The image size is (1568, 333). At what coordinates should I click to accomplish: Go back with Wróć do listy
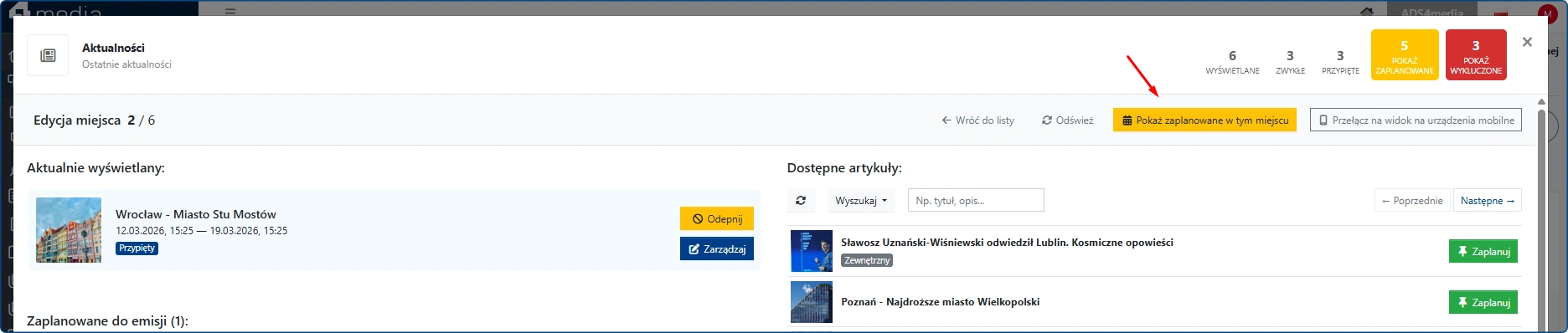click(977, 120)
